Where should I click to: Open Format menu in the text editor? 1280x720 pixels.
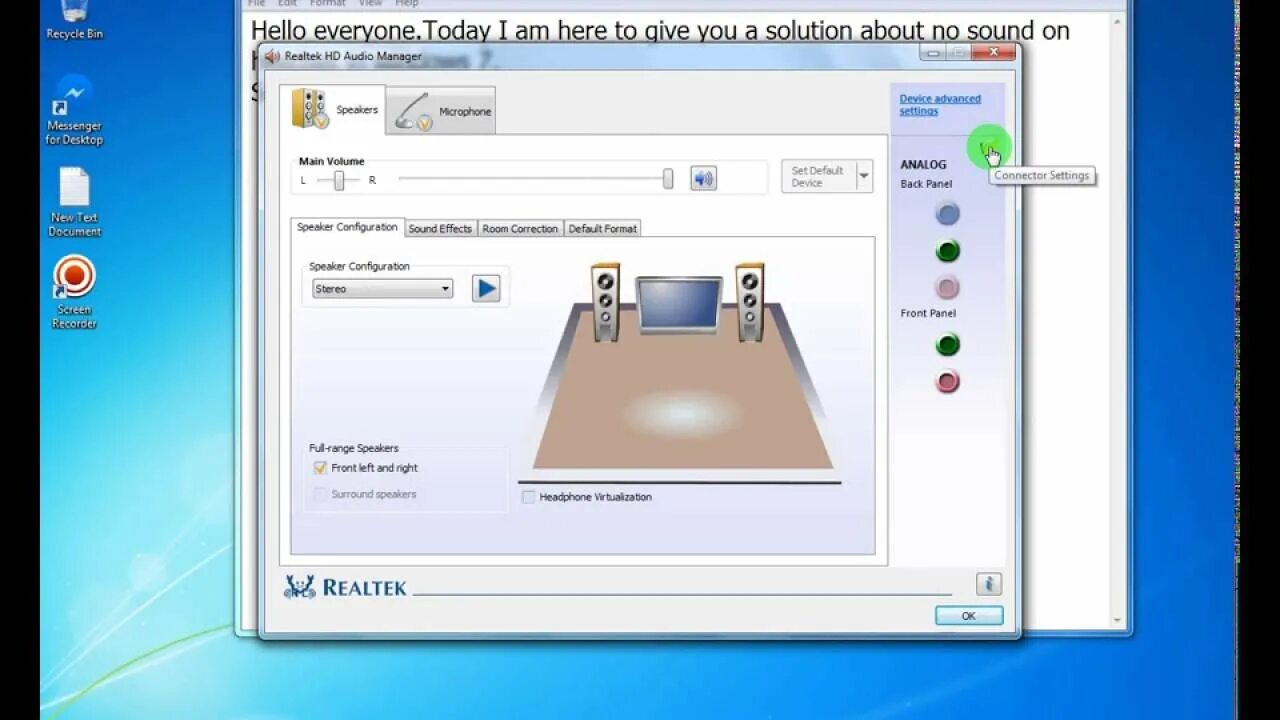tap(327, 3)
